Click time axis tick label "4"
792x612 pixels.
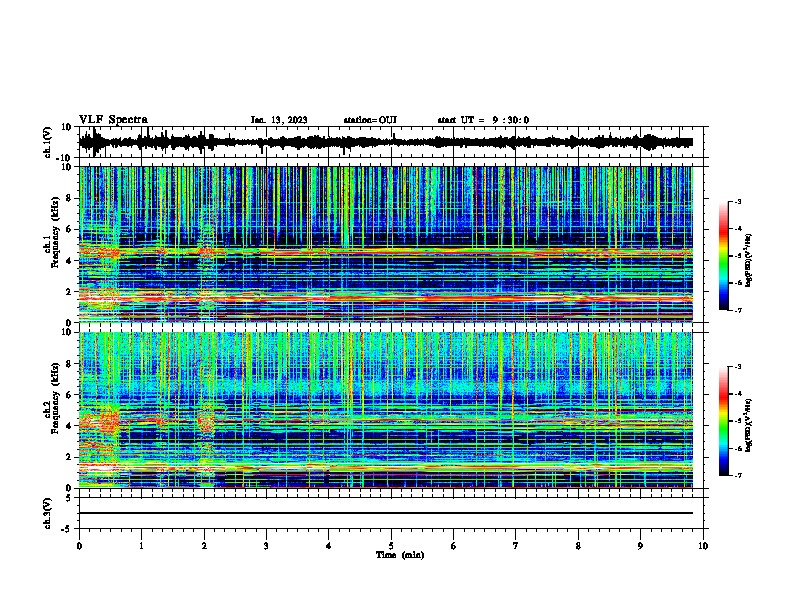pos(329,546)
